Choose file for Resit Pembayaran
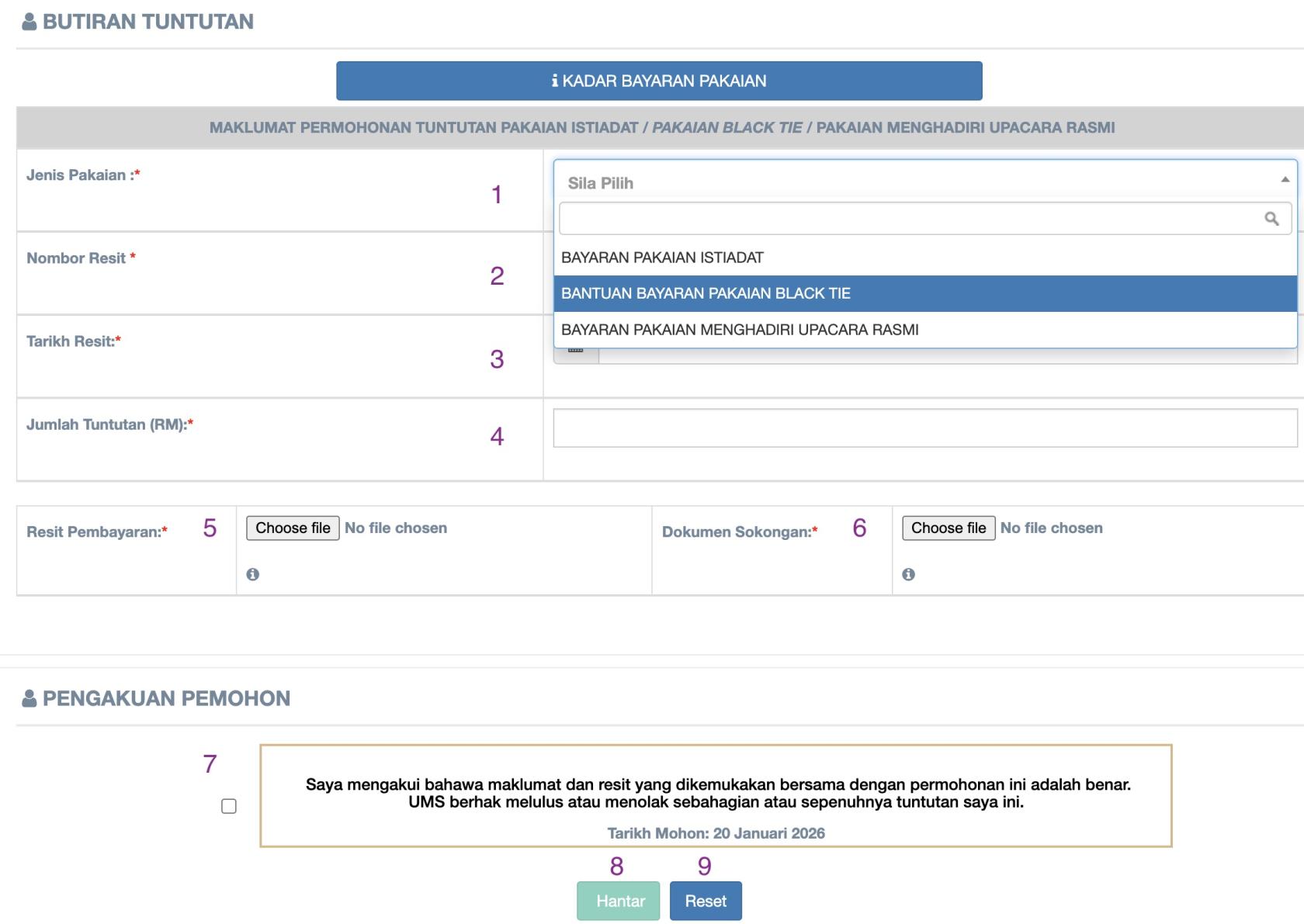This screenshot has width=1304, height=924. coord(293,528)
